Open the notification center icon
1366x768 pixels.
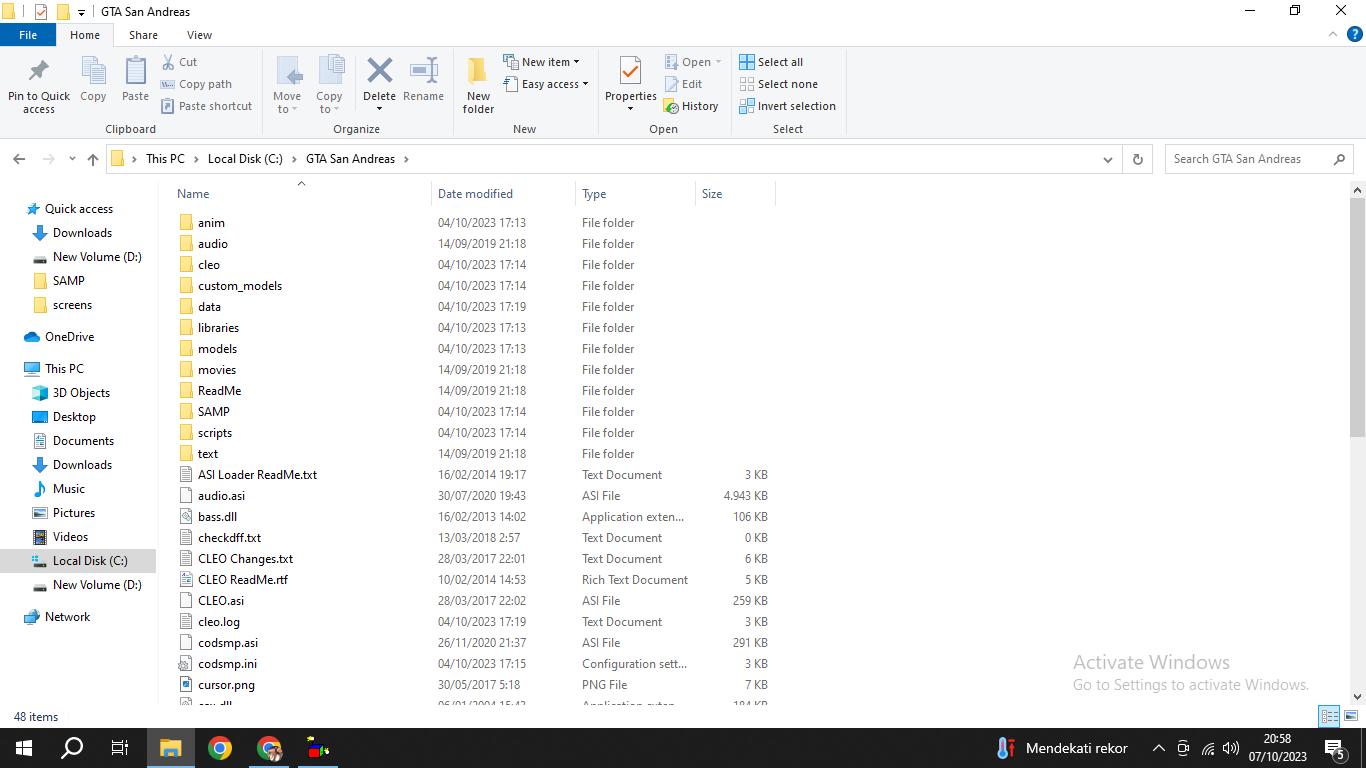[x=1334, y=748]
